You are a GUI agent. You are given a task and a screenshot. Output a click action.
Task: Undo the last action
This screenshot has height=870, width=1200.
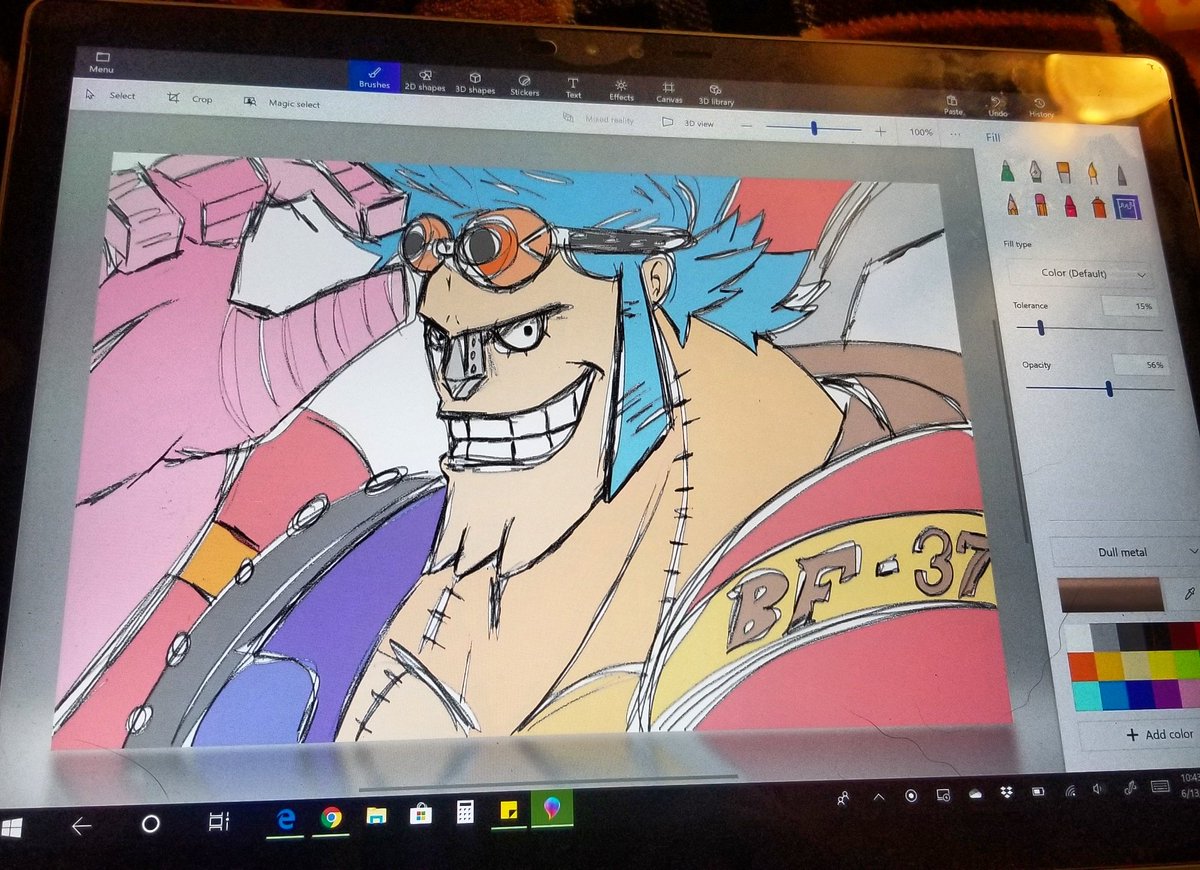[x=996, y=106]
